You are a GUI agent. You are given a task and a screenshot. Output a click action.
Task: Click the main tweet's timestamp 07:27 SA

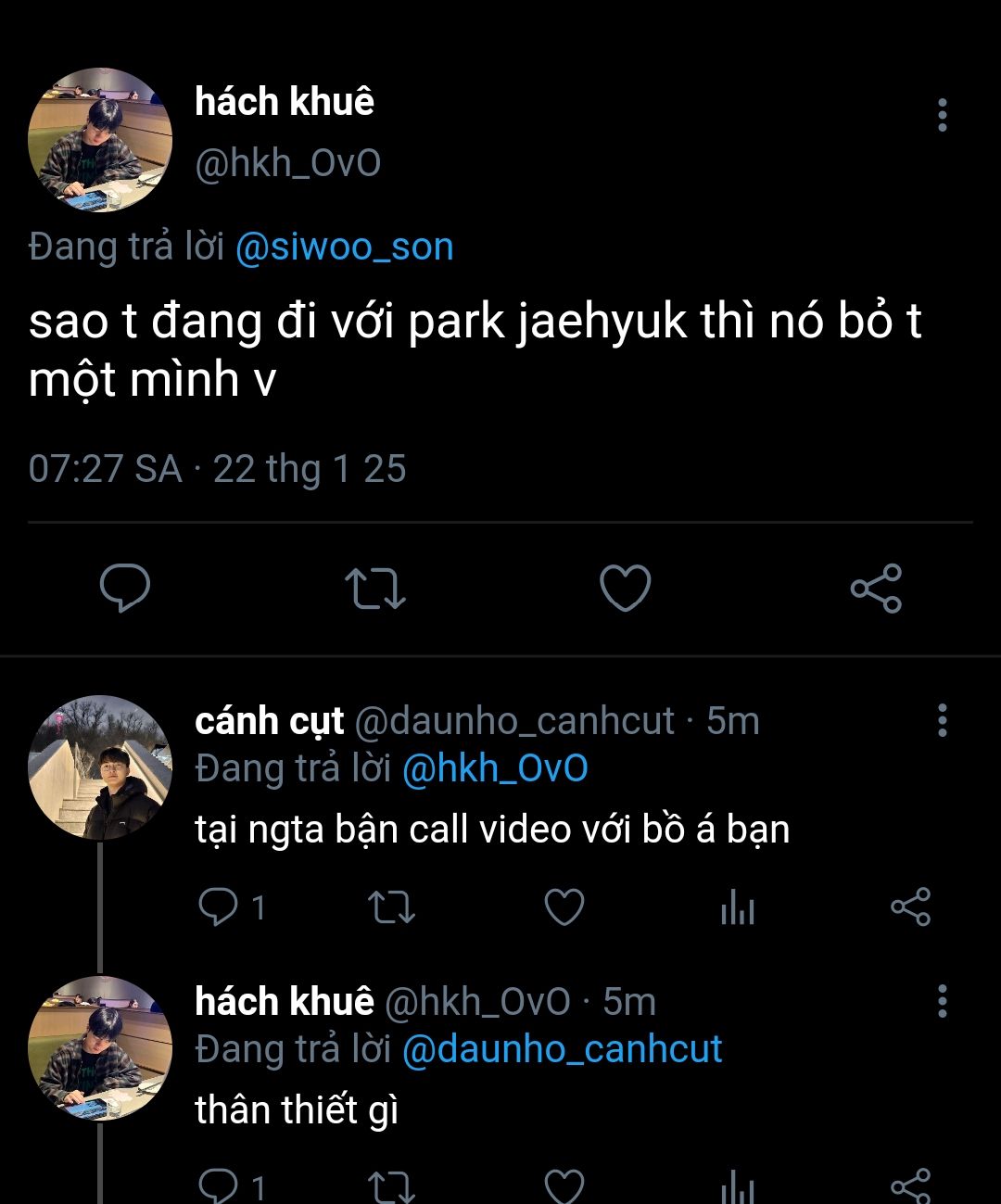coord(105,469)
